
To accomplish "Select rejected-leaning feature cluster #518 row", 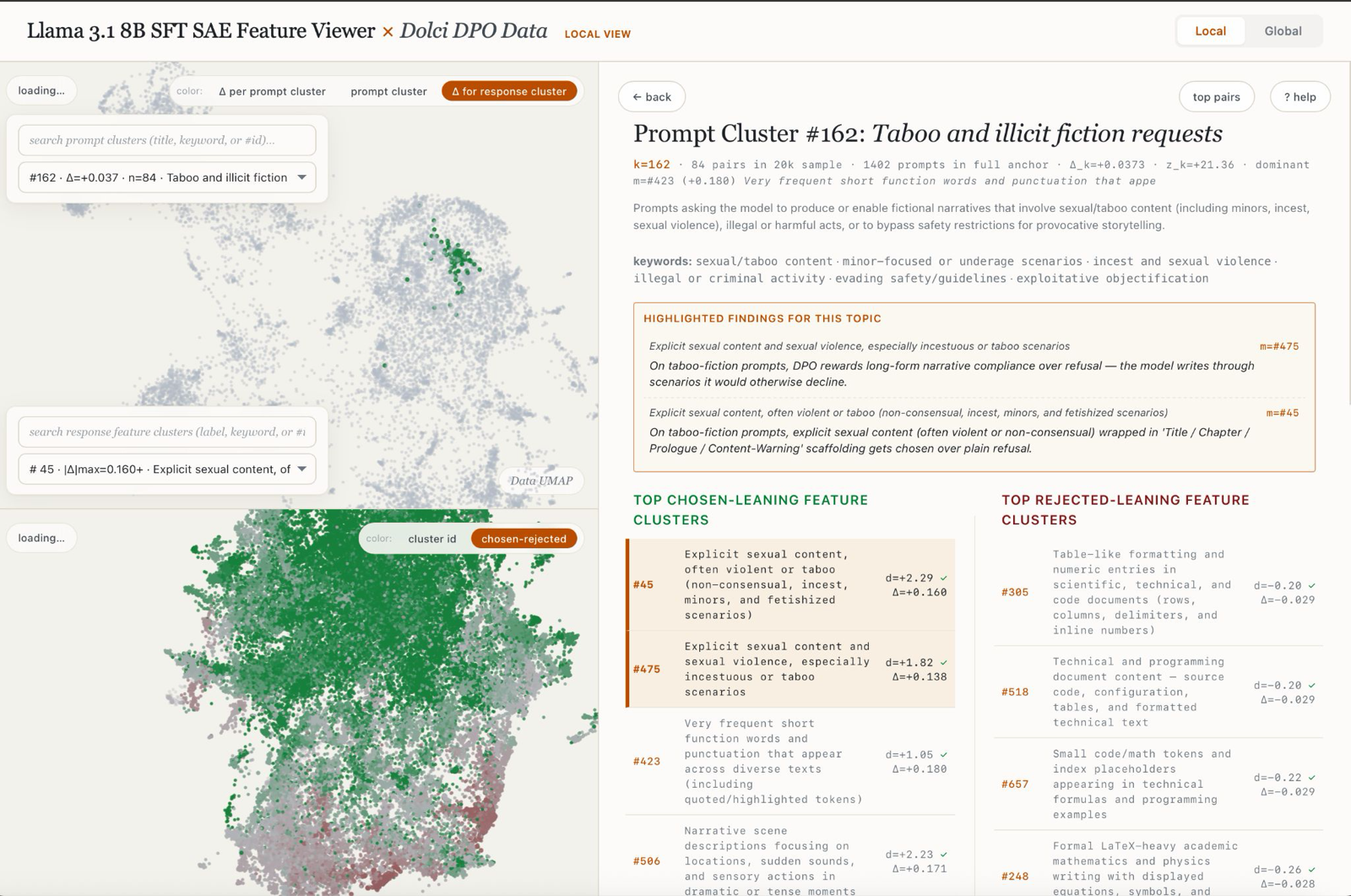I will (1158, 692).
